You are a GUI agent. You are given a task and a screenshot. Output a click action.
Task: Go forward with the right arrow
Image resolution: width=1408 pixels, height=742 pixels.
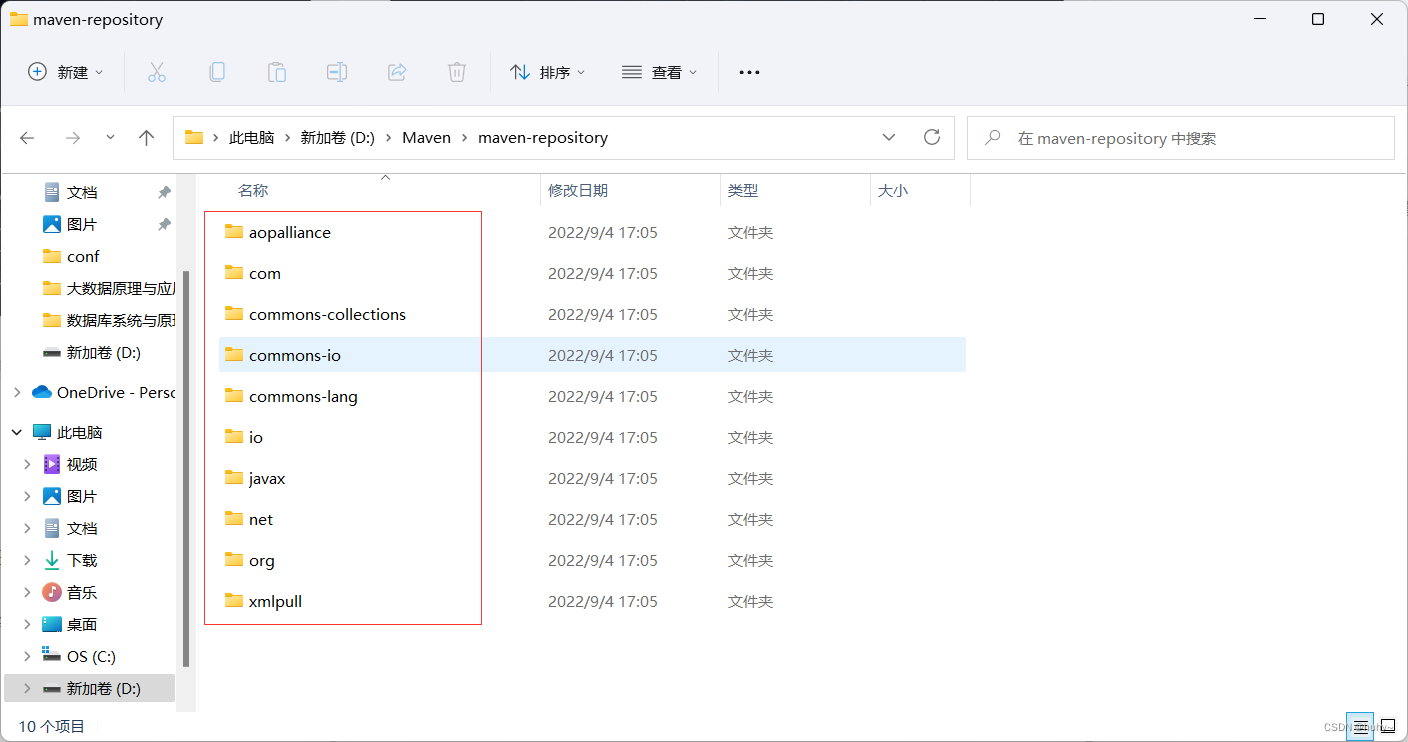(72, 138)
